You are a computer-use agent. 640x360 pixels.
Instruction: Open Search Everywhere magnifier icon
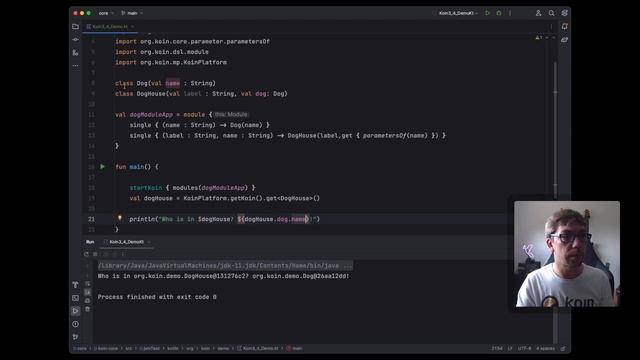click(551, 13)
